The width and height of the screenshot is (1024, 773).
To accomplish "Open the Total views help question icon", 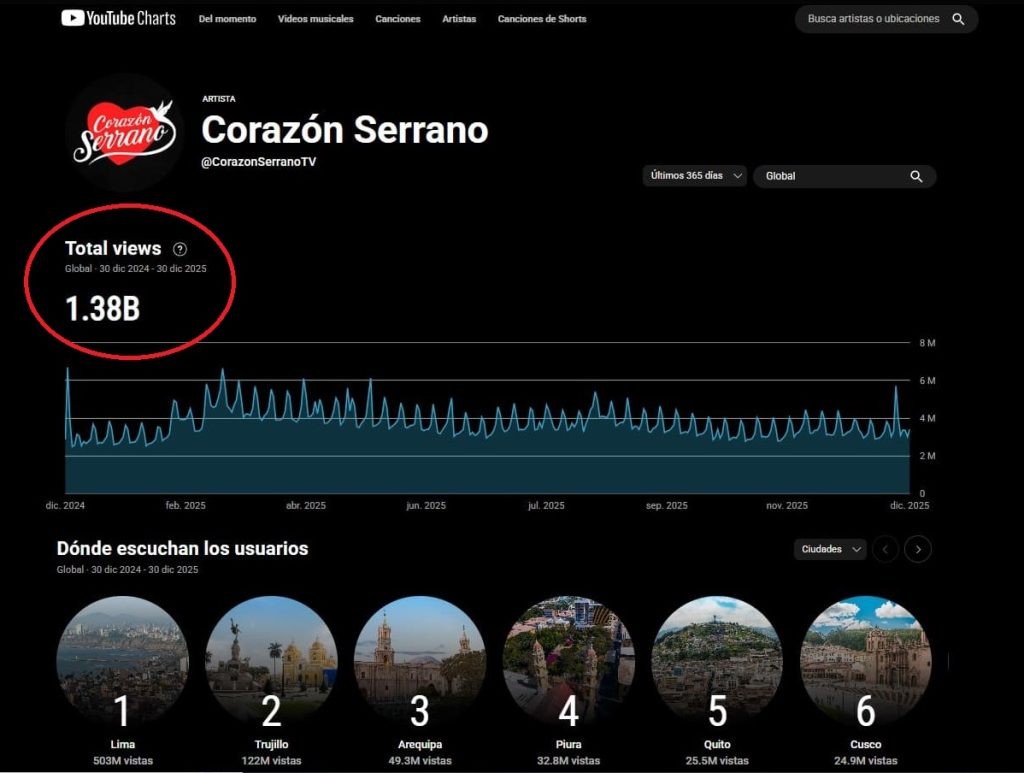I will point(180,249).
